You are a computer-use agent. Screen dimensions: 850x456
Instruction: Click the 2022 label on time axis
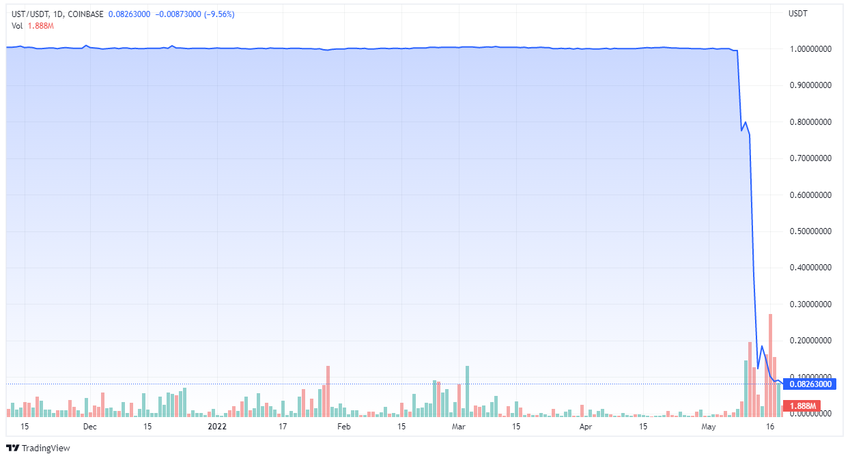click(x=217, y=427)
